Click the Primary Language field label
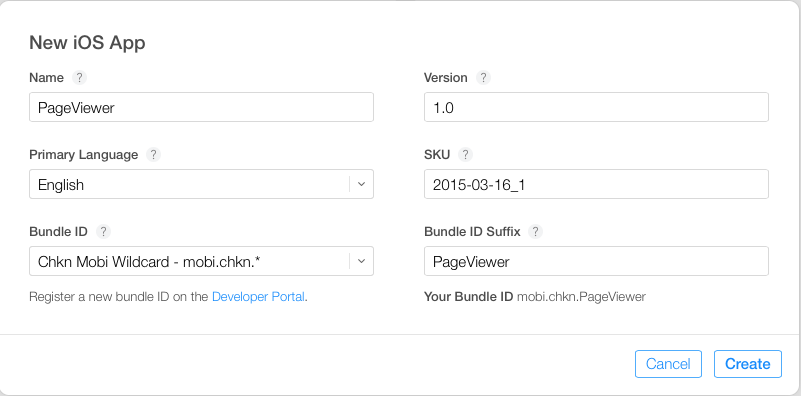 84,155
